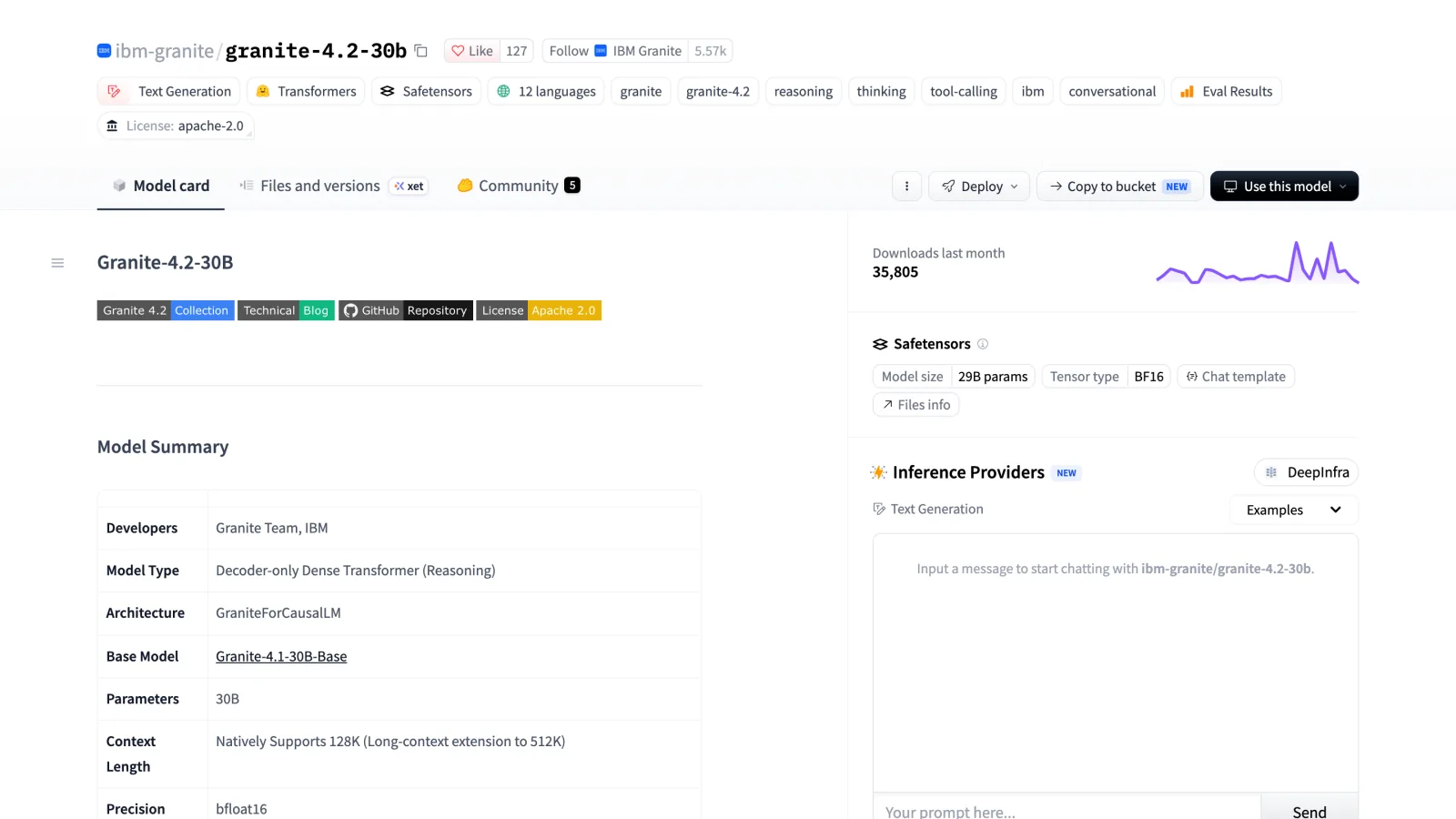This screenshot has width=1456, height=819.
Task: Select the Text Generation task tag
Action: point(168,92)
